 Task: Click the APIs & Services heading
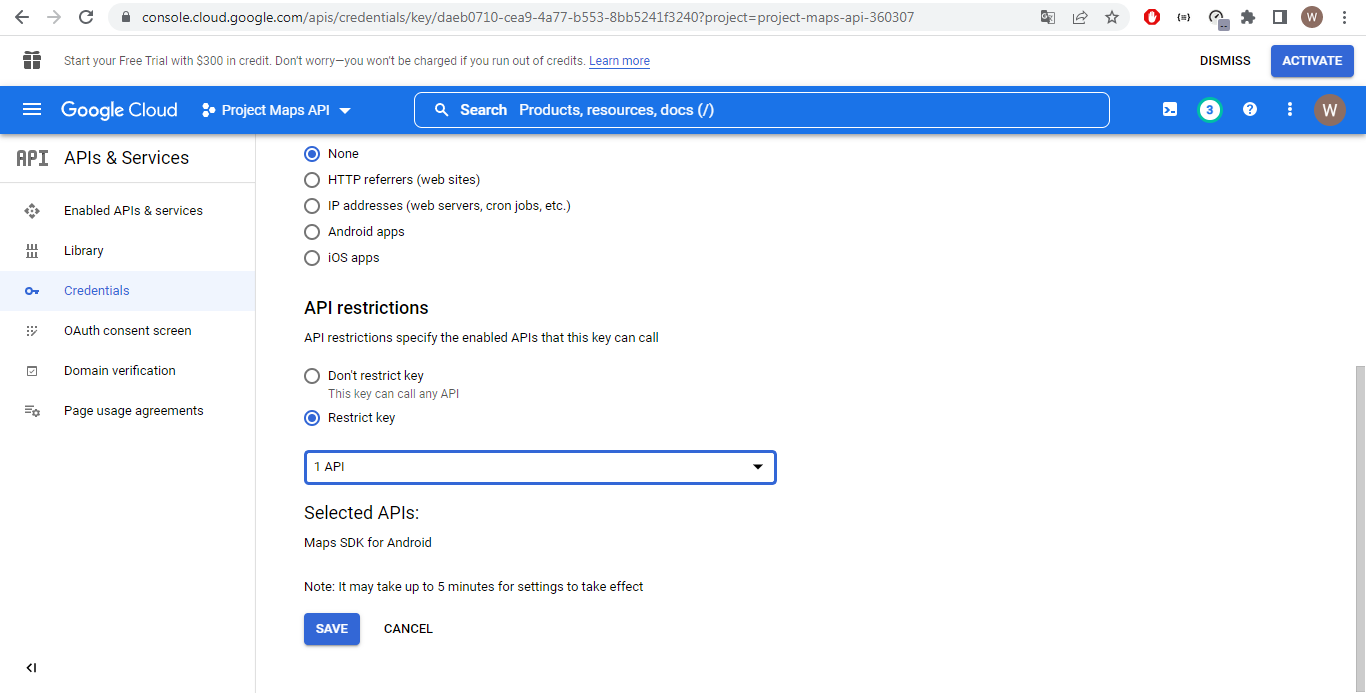pos(126,158)
